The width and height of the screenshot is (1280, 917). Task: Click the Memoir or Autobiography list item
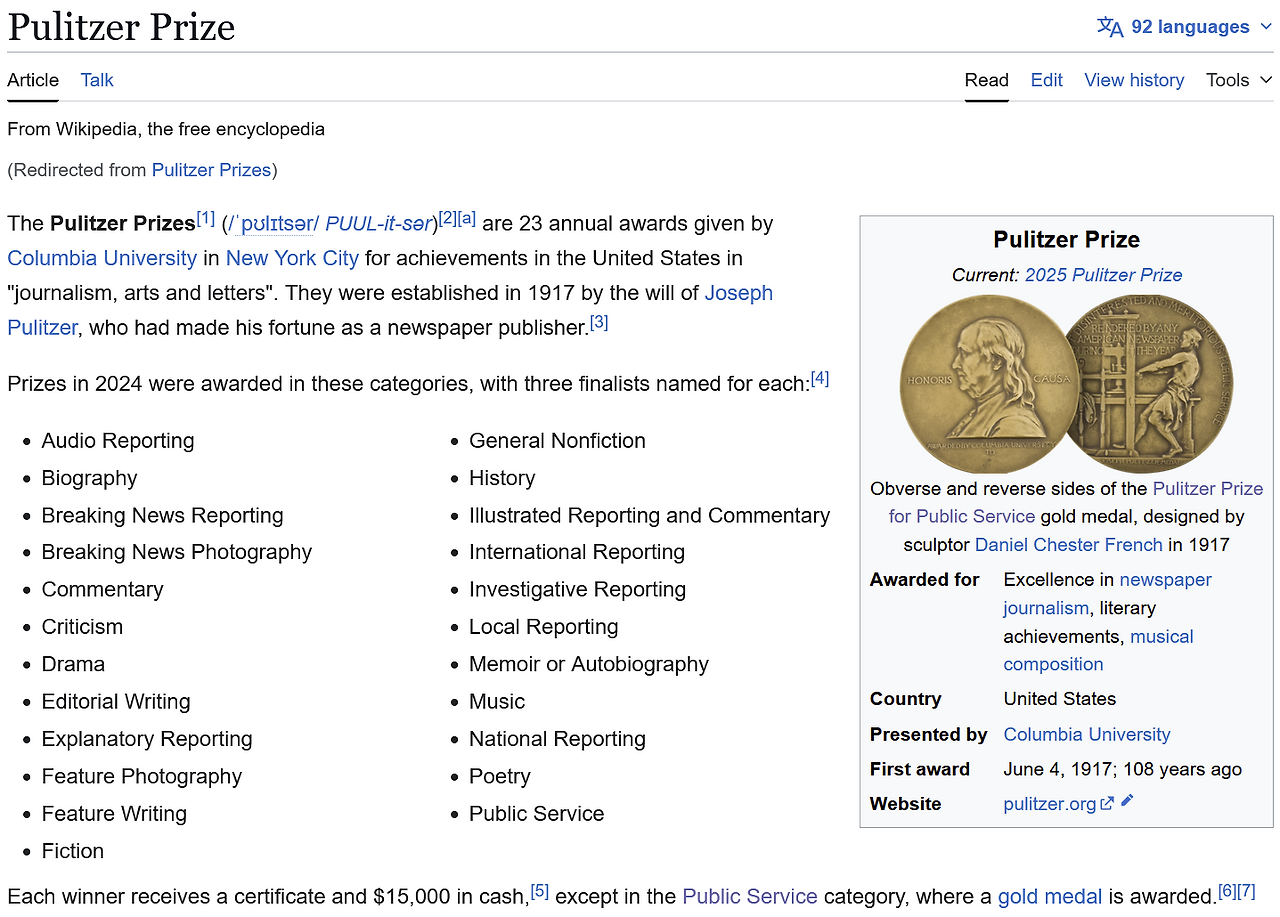pos(589,664)
